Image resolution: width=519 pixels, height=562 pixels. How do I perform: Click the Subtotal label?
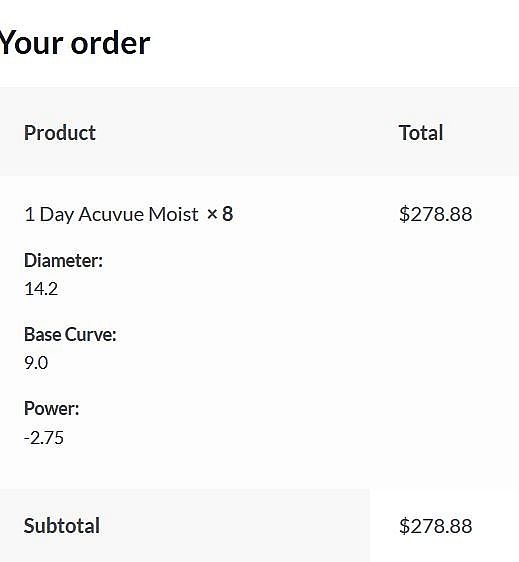coord(62,526)
